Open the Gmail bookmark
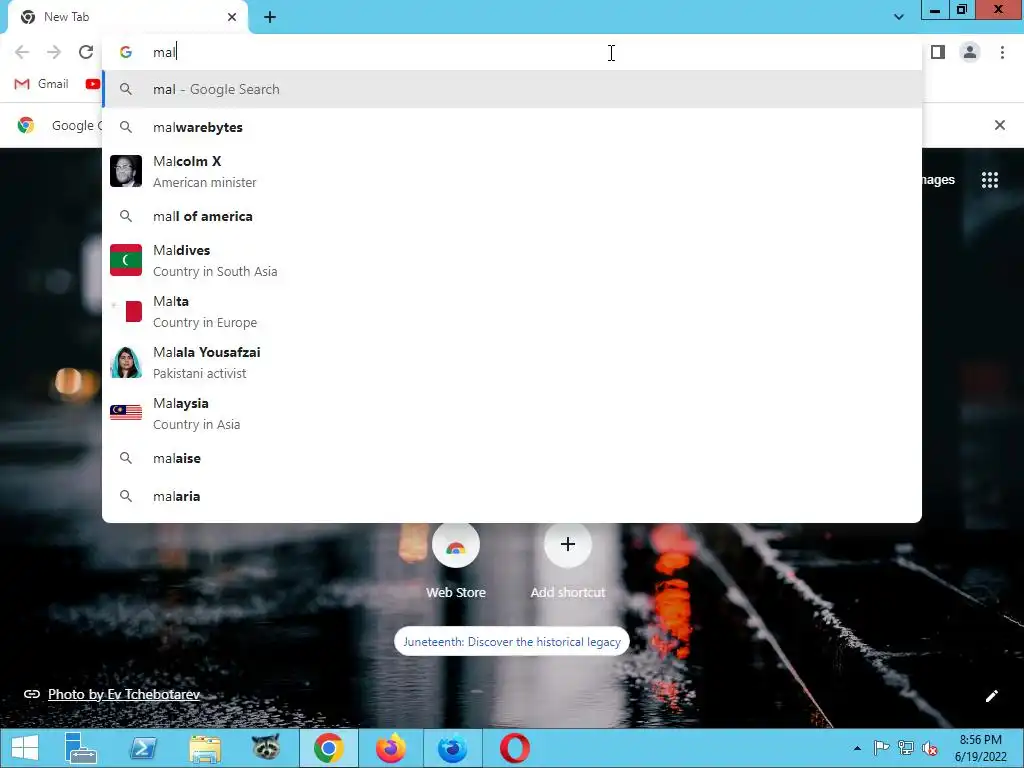Screen dimensions: 1024x768 coord(41,84)
